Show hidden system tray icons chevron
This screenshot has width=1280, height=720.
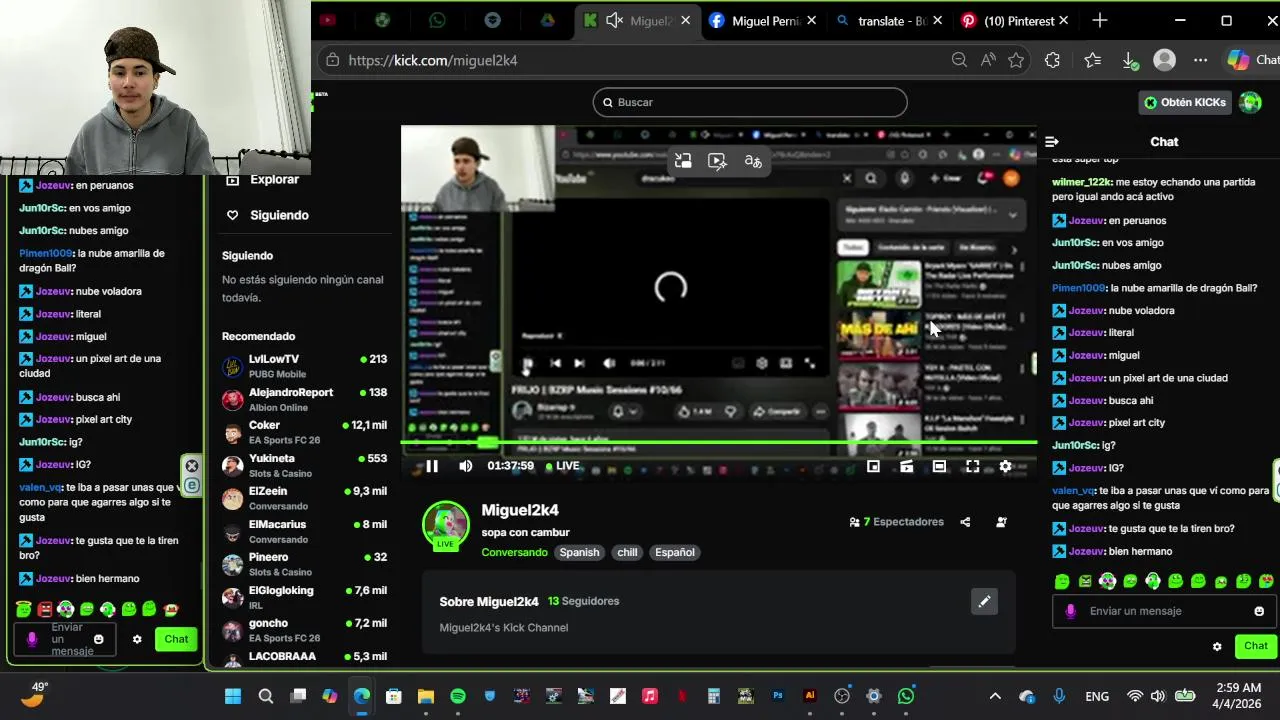click(995, 696)
